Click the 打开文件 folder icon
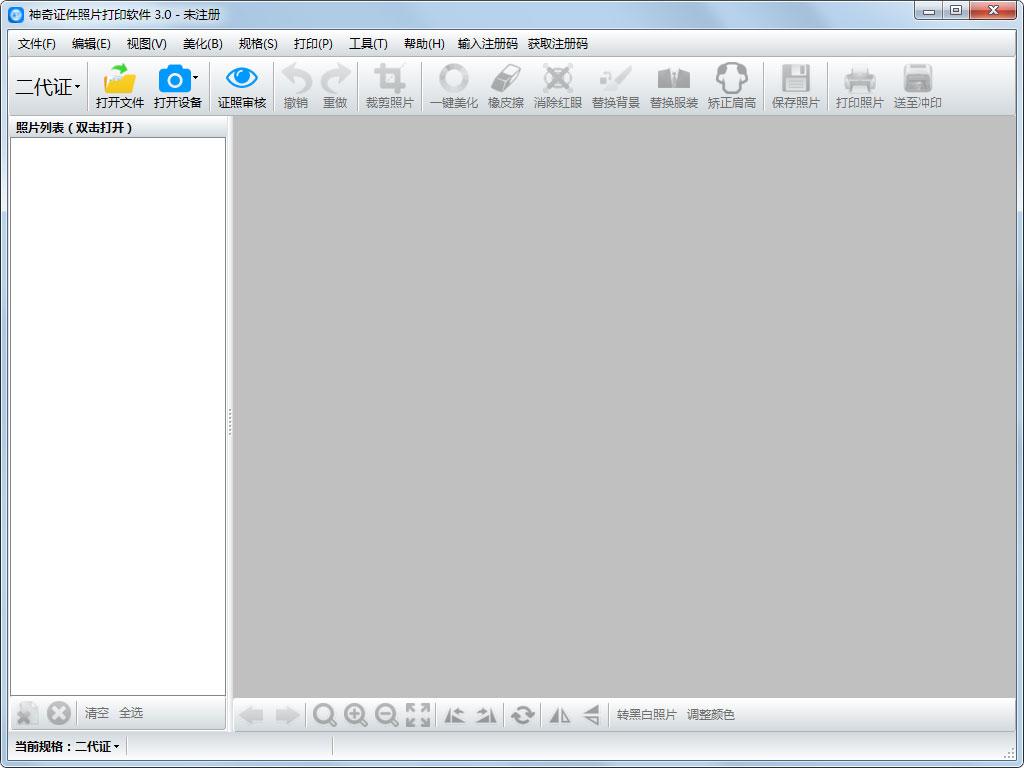Image resolution: width=1024 pixels, height=768 pixels. (x=120, y=79)
